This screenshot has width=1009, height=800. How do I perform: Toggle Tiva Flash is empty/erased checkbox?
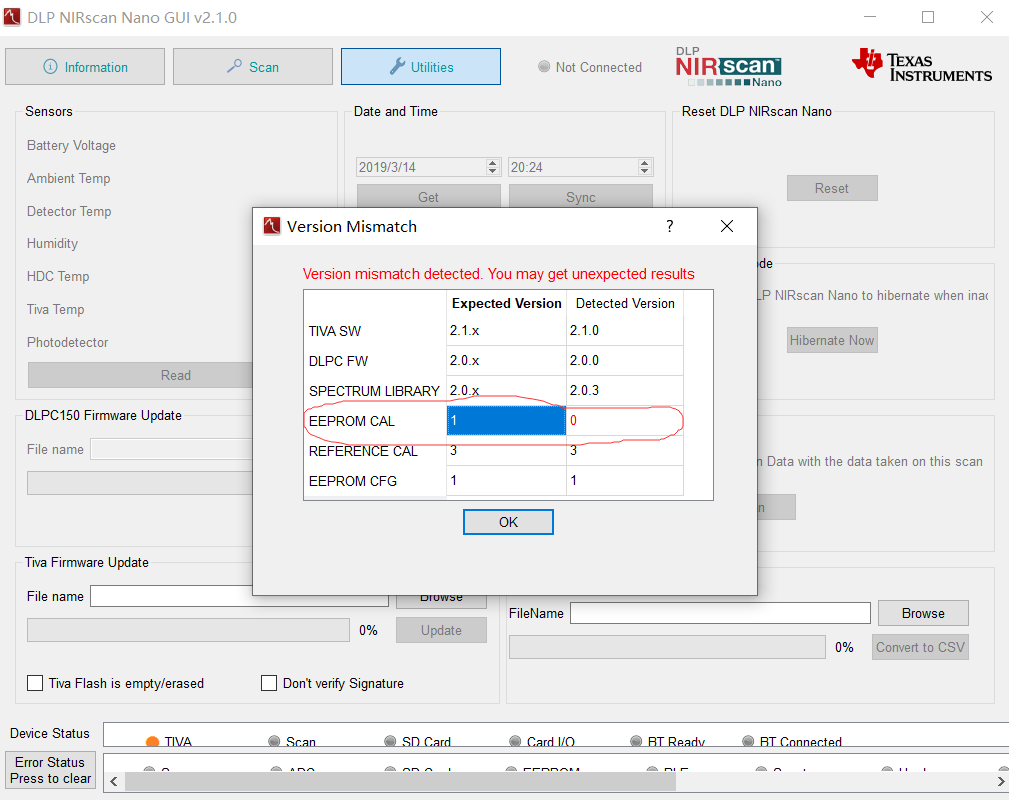coord(35,683)
